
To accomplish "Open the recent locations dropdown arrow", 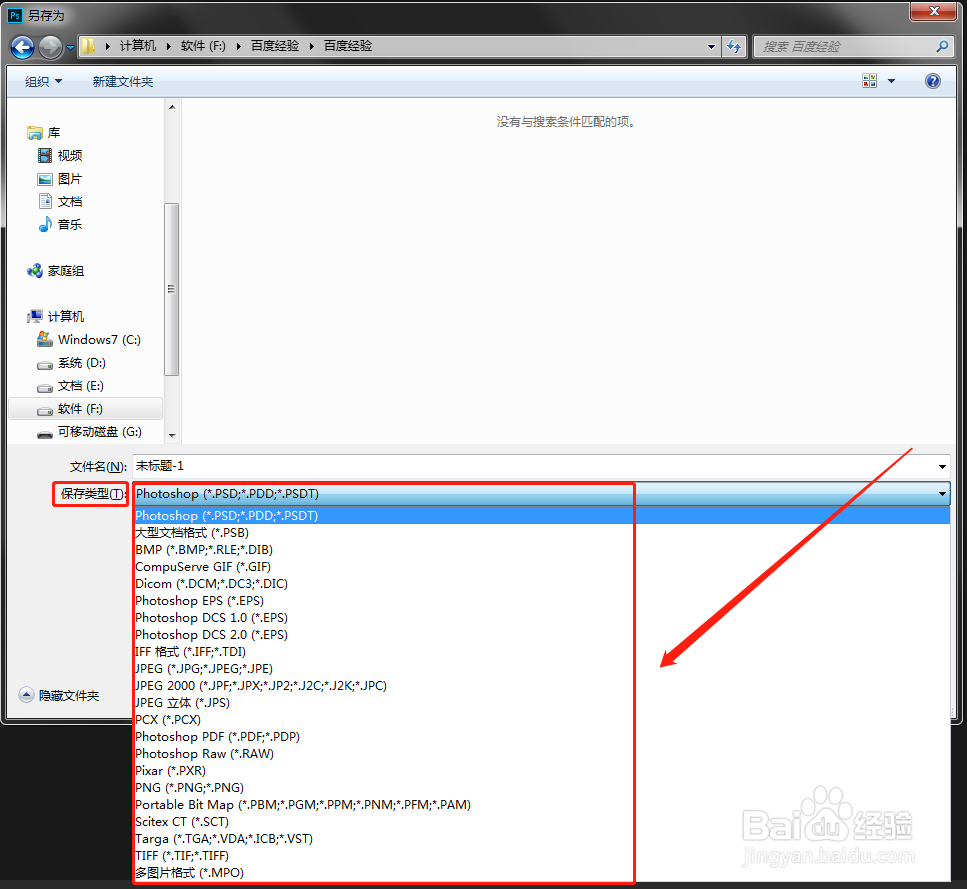I will [x=70, y=47].
